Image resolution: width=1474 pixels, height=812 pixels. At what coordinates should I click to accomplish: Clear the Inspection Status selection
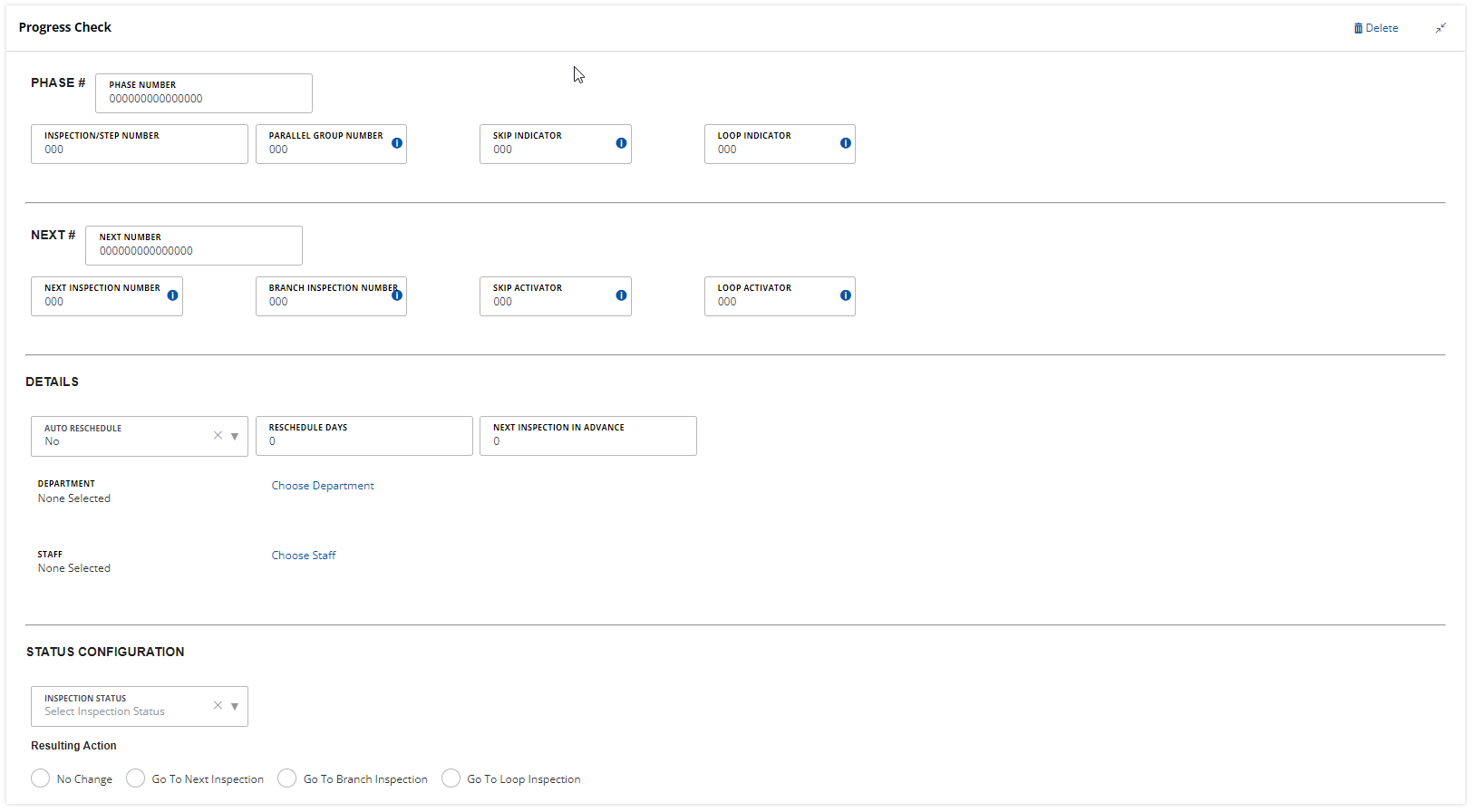218,705
